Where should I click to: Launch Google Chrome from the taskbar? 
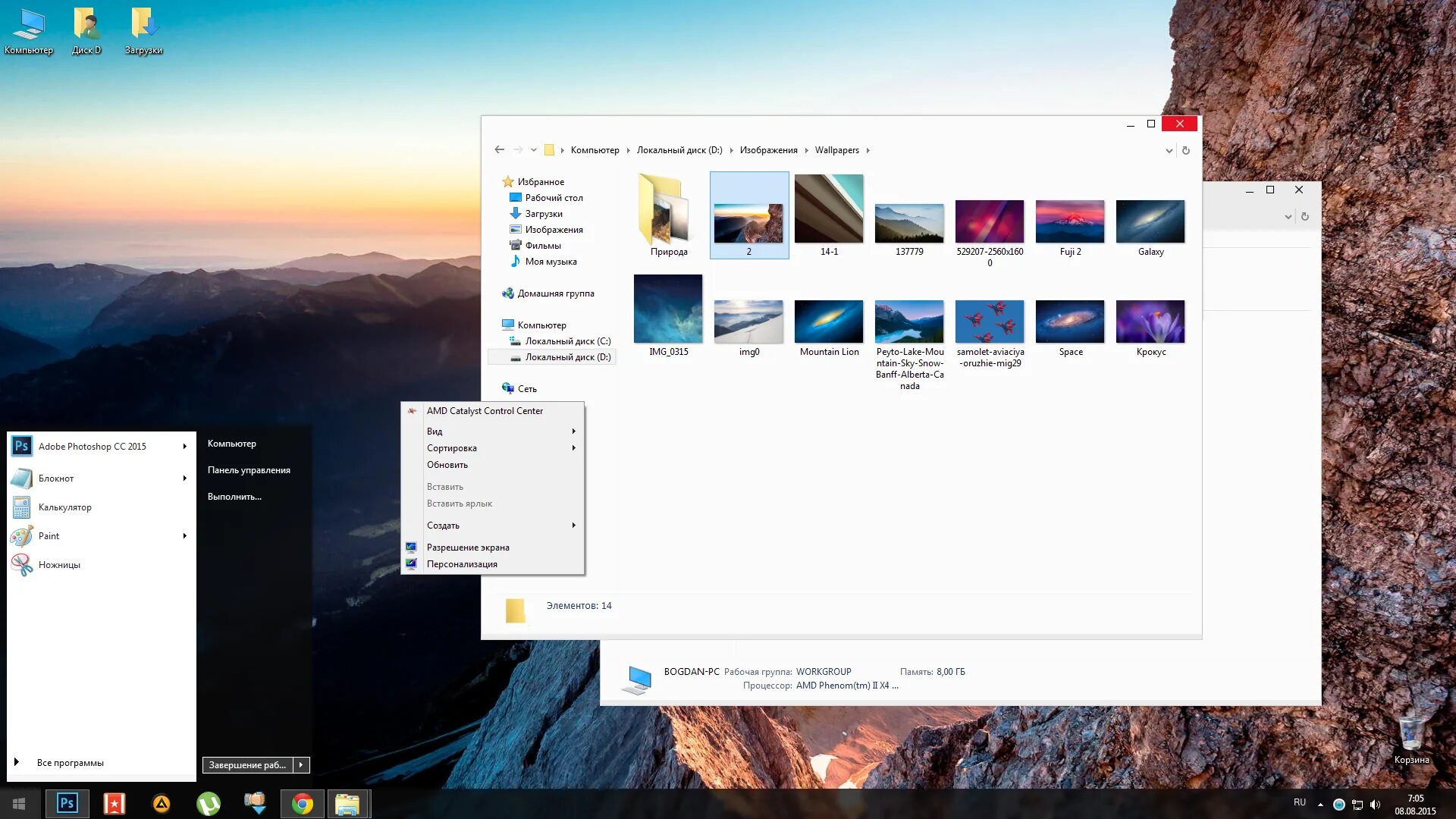pyautogui.click(x=303, y=803)
